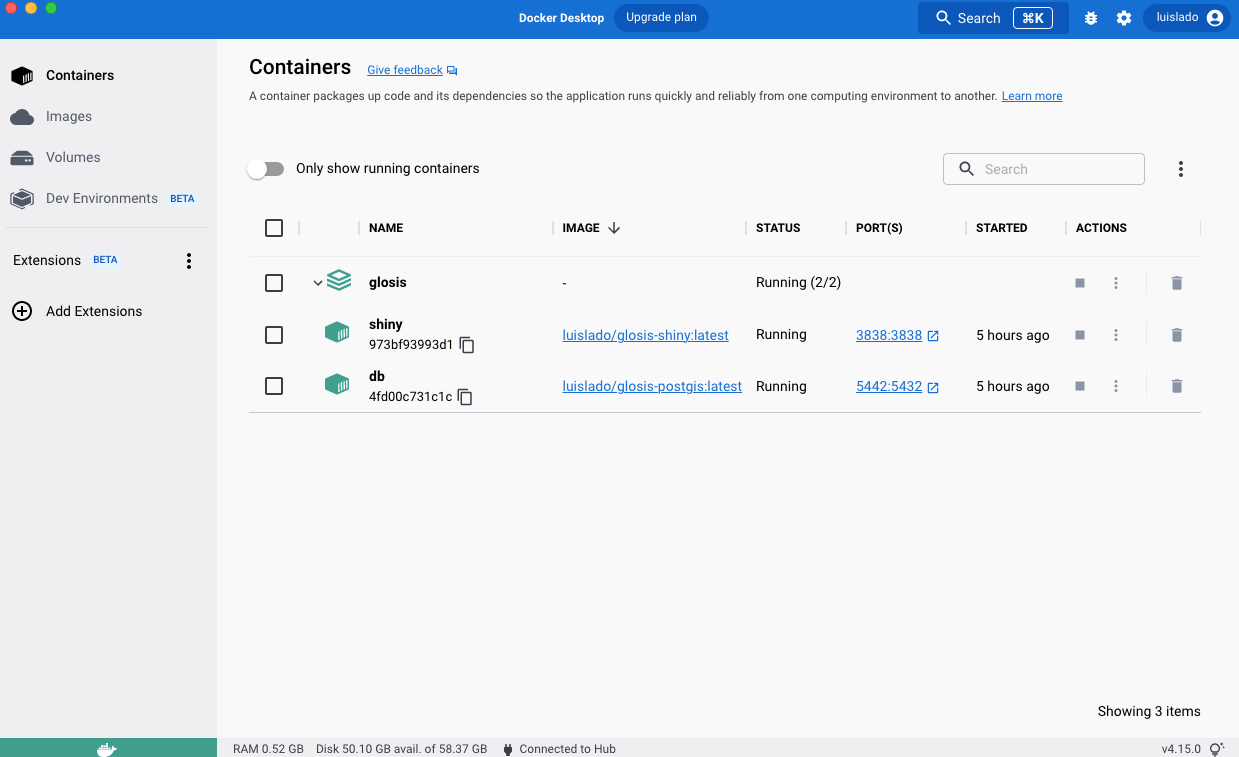Copy the shiny container ID

point(467,345)
